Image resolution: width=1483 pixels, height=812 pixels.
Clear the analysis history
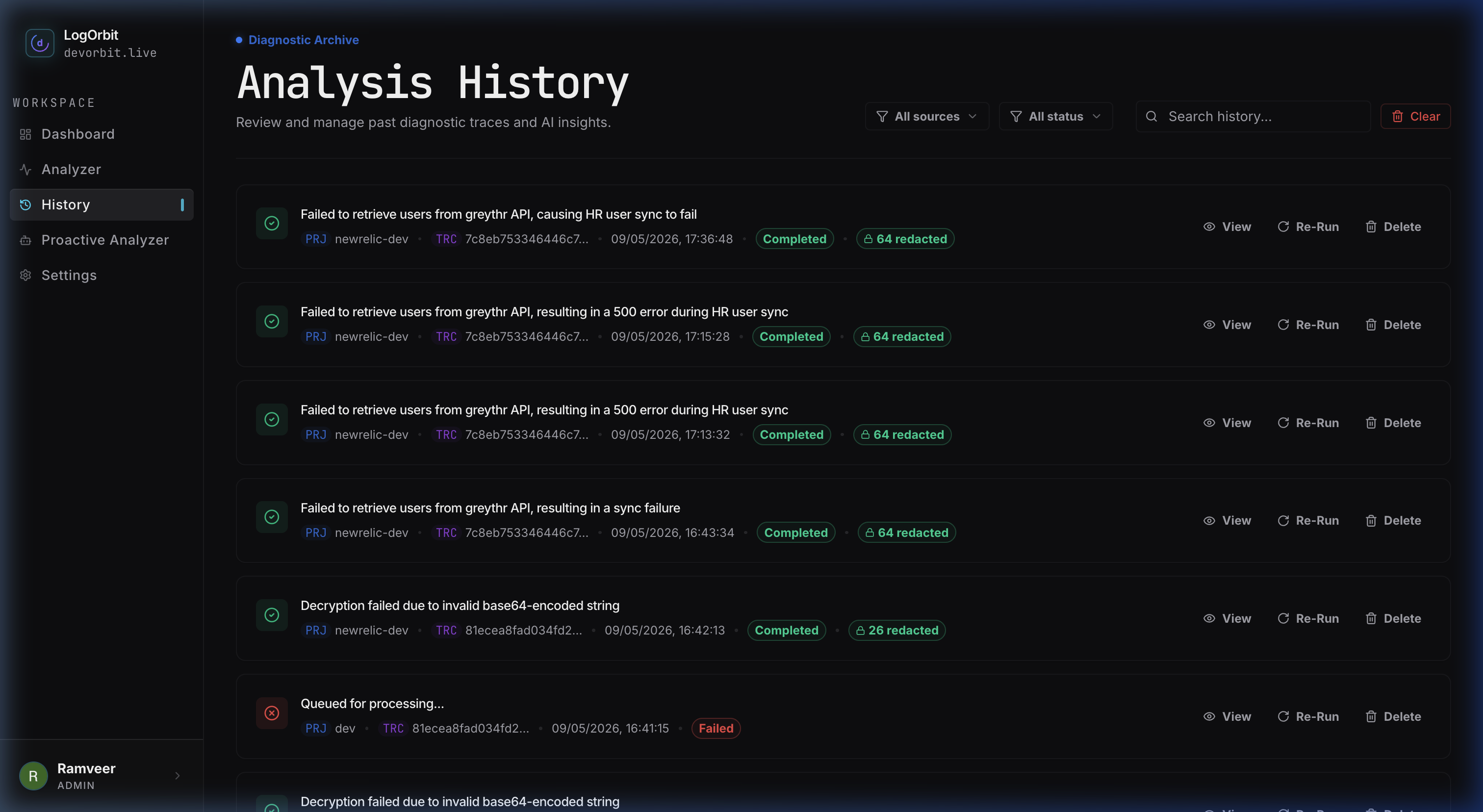click(1416, 116)
